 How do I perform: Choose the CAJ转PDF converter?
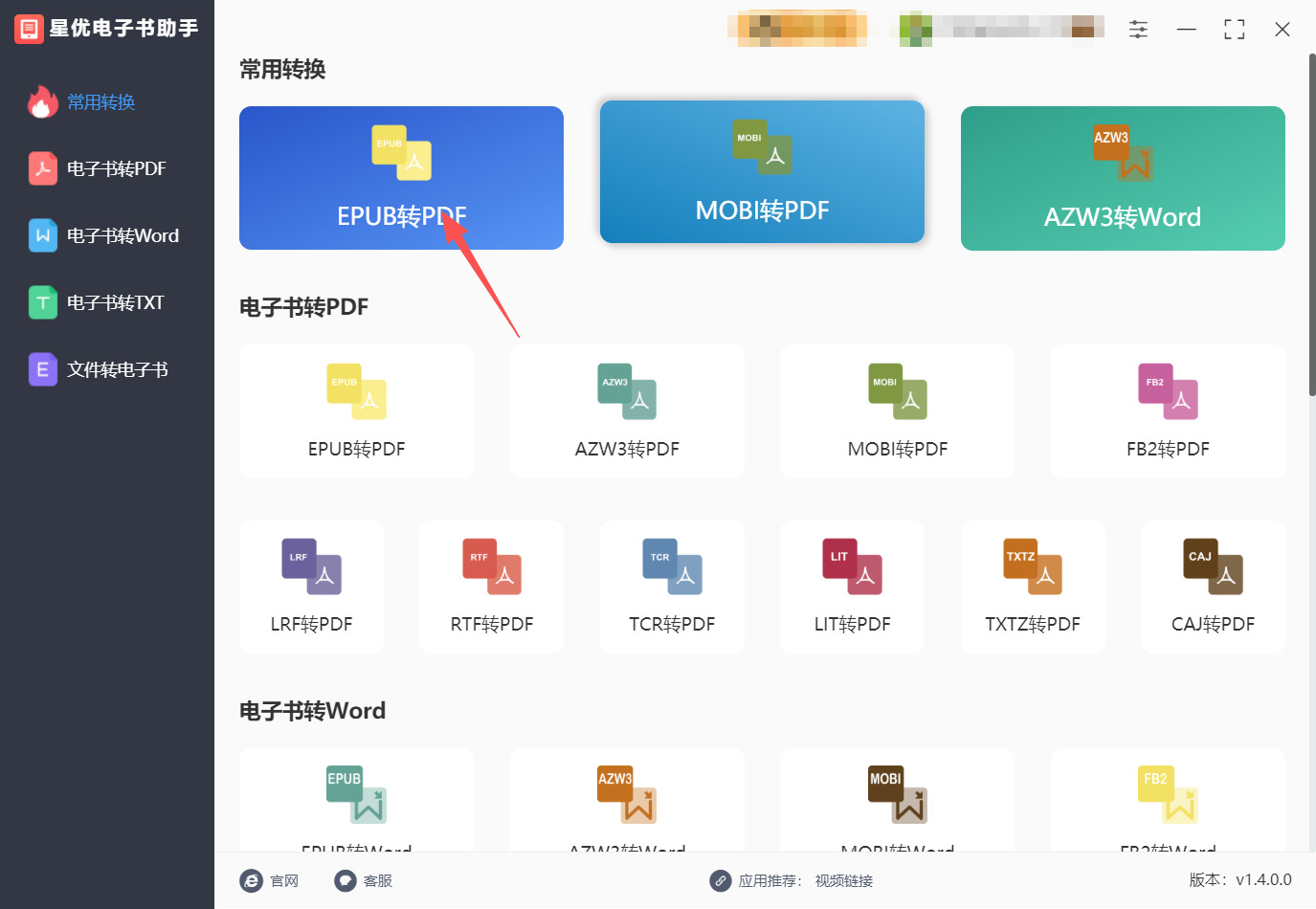click(x=1213, y=587)
